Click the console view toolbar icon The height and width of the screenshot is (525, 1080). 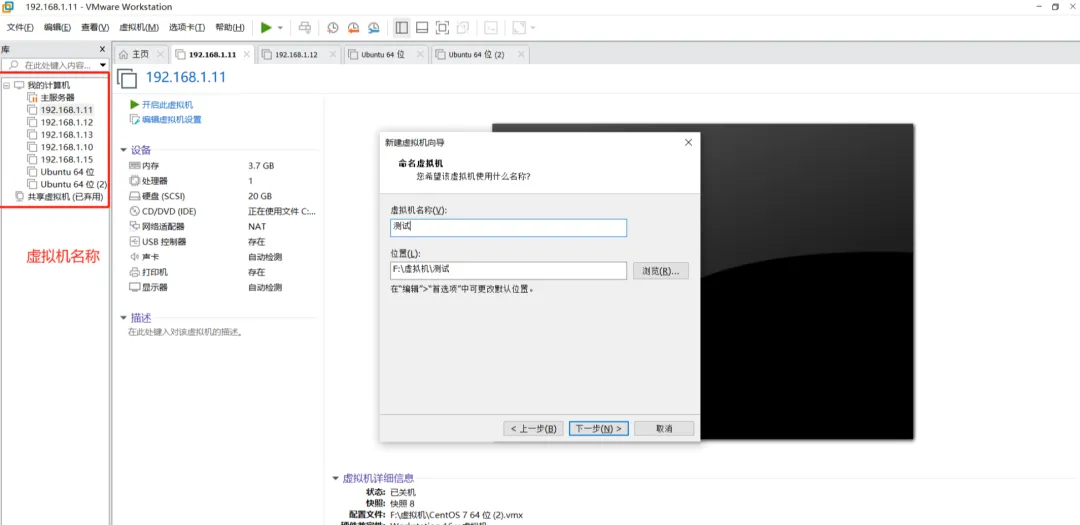coord(491,28)
